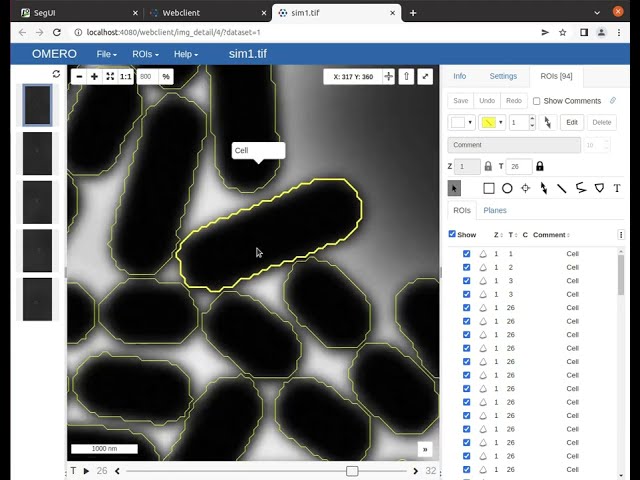Viewport: 640px width, 480px height.
Task: Enable Show Comments checkbox
Action: point(537,101)
